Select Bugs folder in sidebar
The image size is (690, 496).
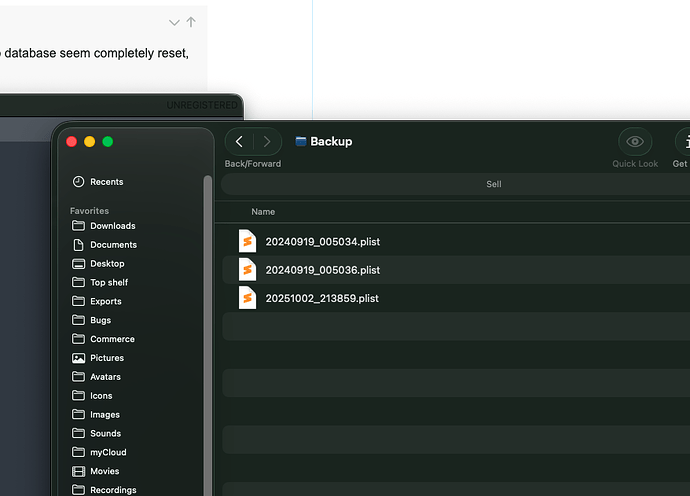pos(92,320)
